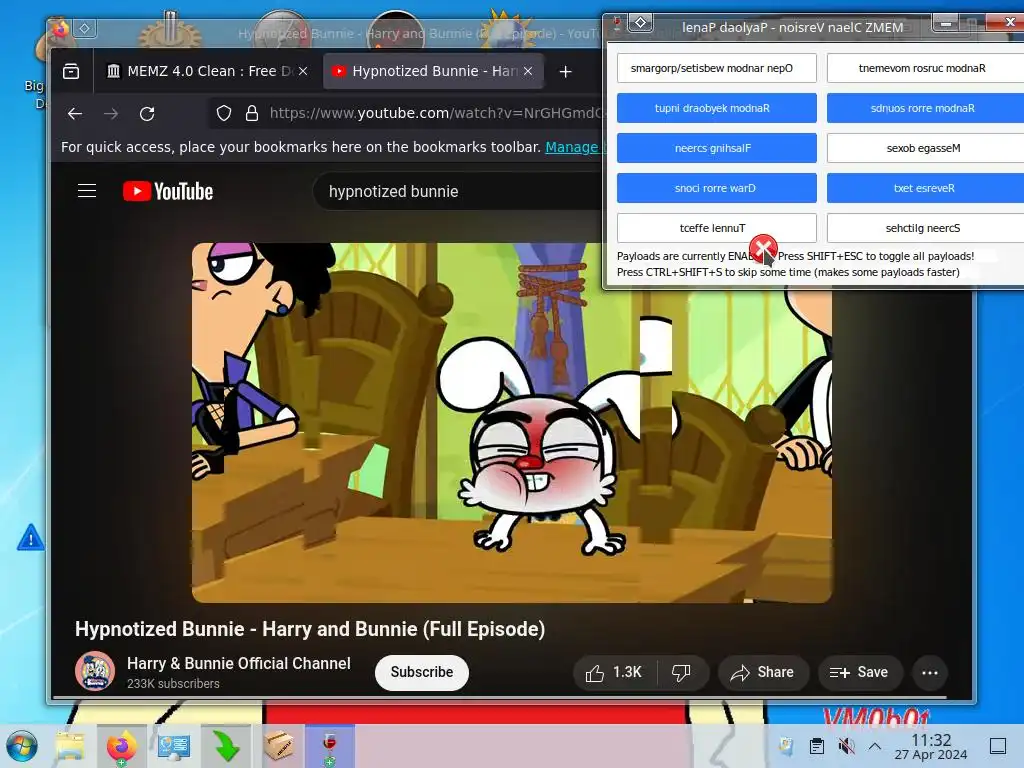Screen dimensions: 1024x768
Task: Open MEMZ panel window menu icon
Action: [x=641, y=23]
